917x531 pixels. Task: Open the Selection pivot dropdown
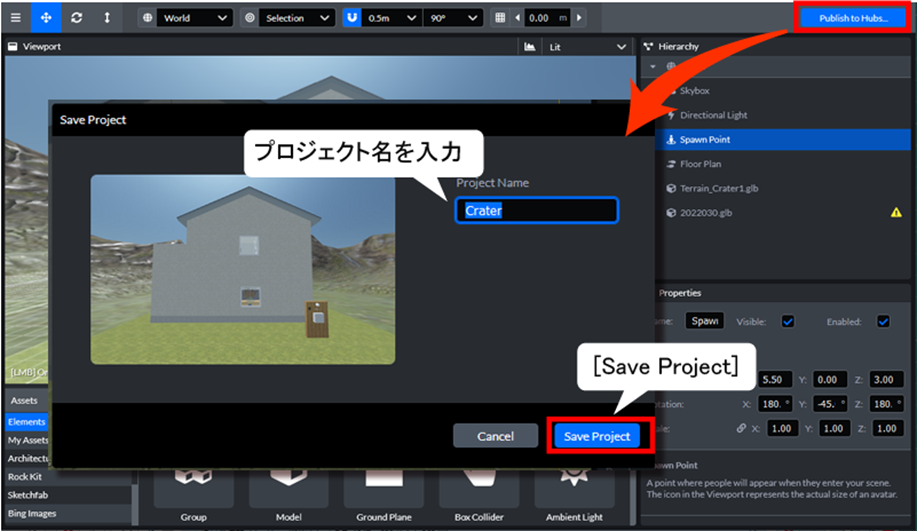pos(296,18)
